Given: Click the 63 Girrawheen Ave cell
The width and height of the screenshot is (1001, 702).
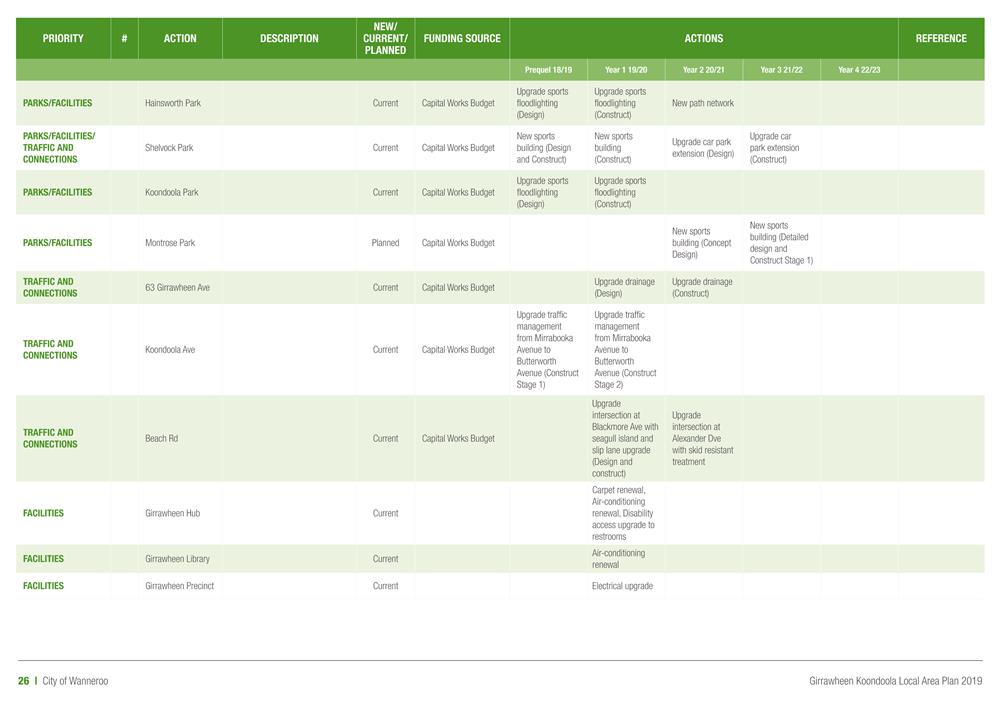Looking at the screenshot, I should pyautogui.click(x=177, y=288).
